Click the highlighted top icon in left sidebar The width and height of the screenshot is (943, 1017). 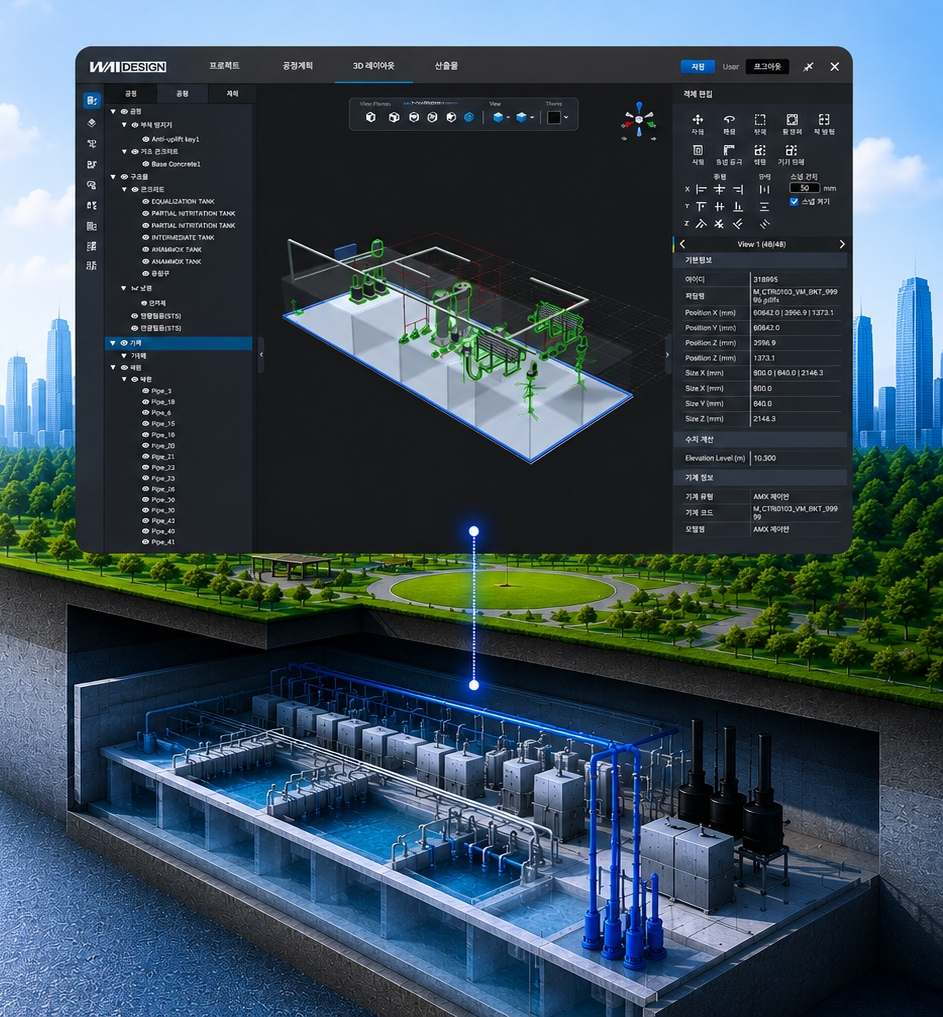point(91,101)
